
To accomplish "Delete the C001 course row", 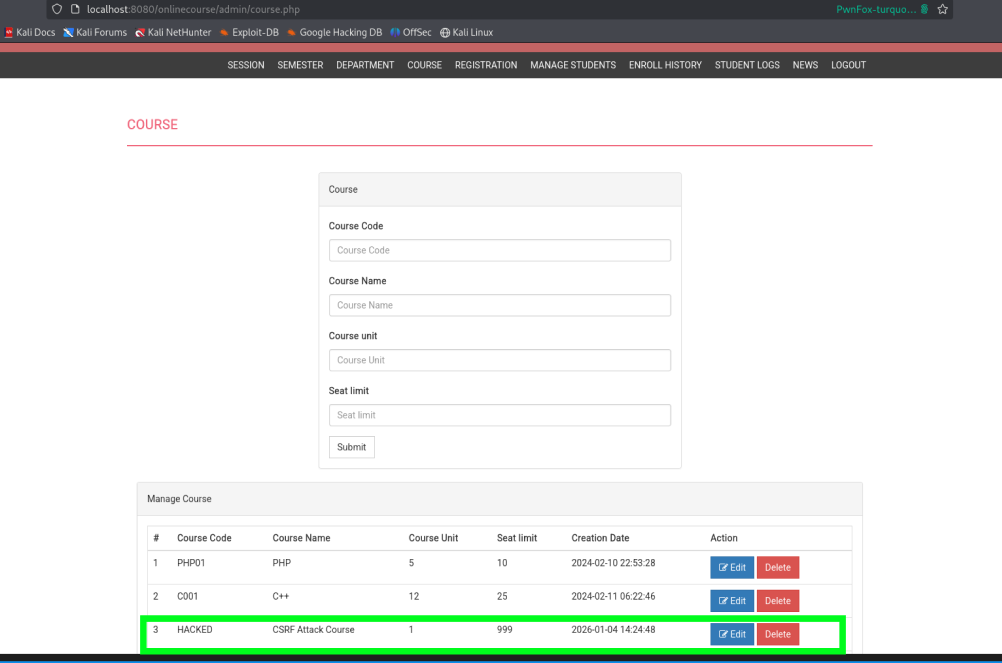I will pos(778,600).
